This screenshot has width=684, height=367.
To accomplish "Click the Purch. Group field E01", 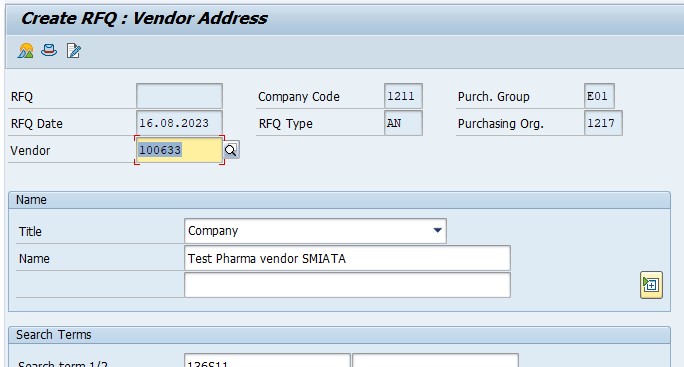I will [x=599, y=96].
